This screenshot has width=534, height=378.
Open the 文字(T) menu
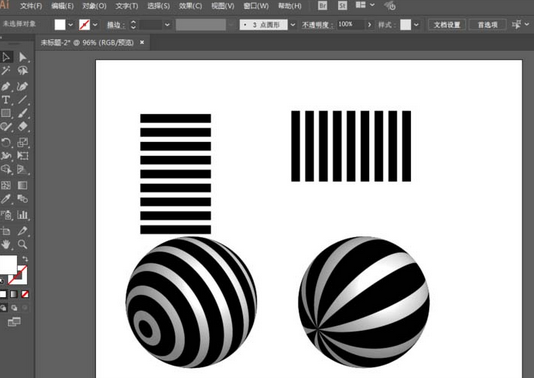pos(127,6)
